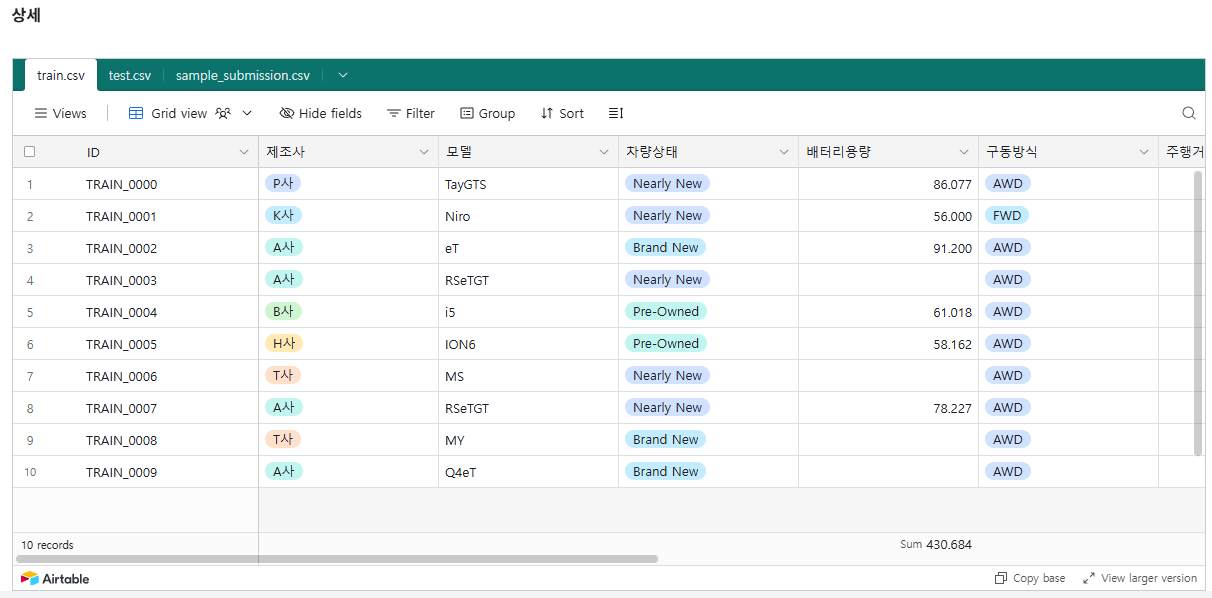Viewport: 1212px width, 598px height.
Task: Click the FWD drive type tag
Action: (x=1007, y=215)
